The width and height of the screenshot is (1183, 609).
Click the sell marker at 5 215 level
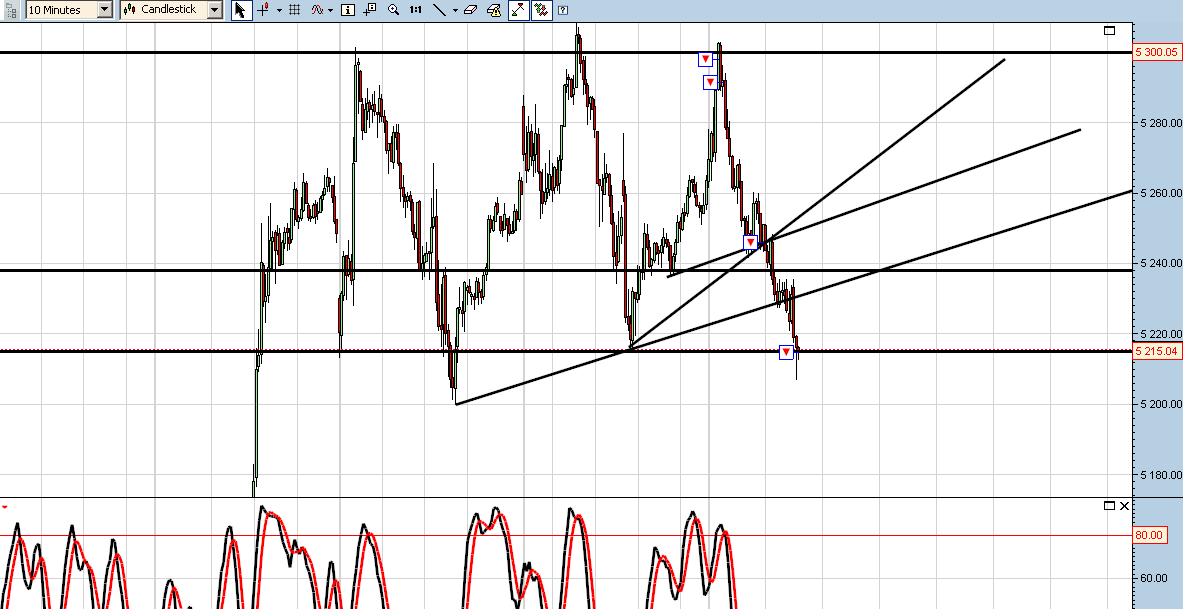[786, 352]
